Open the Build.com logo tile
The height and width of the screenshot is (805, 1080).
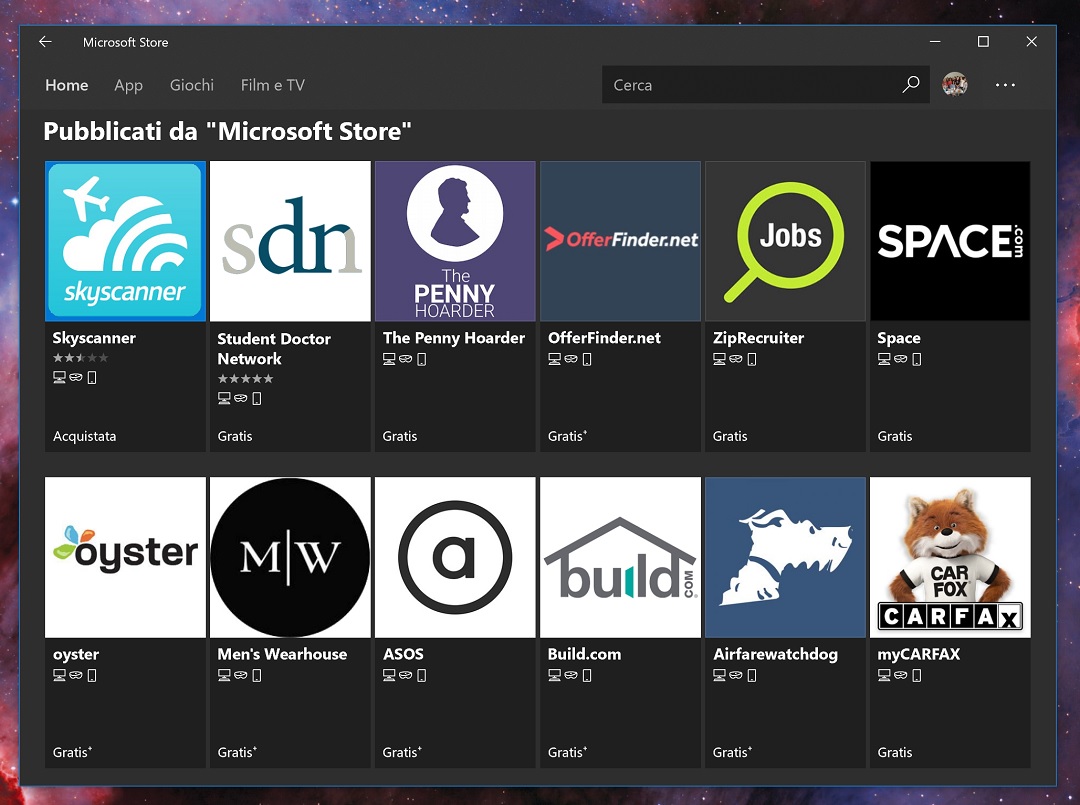click(x=621, y=557)
